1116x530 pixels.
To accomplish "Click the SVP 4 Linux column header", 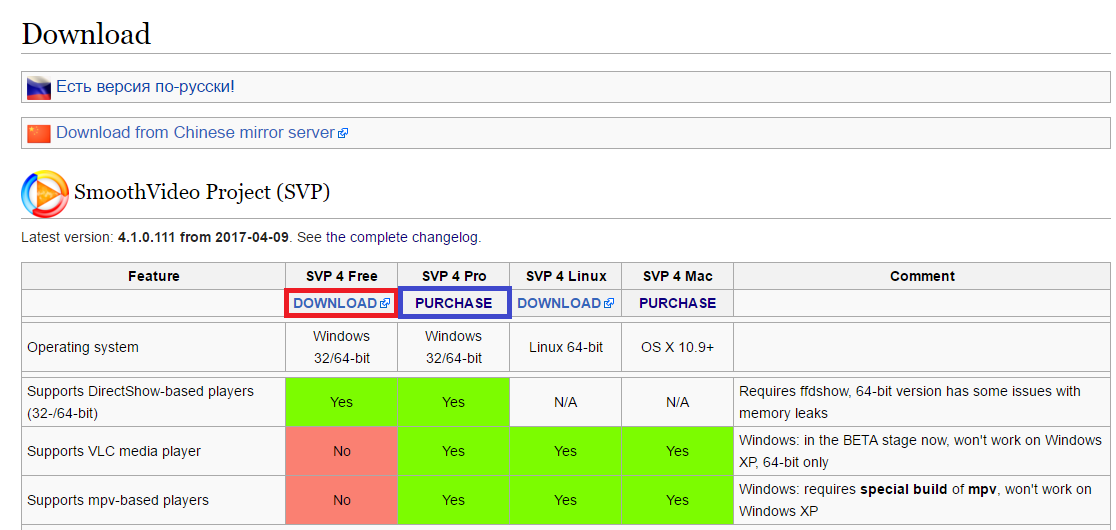I will click(565, 276).
